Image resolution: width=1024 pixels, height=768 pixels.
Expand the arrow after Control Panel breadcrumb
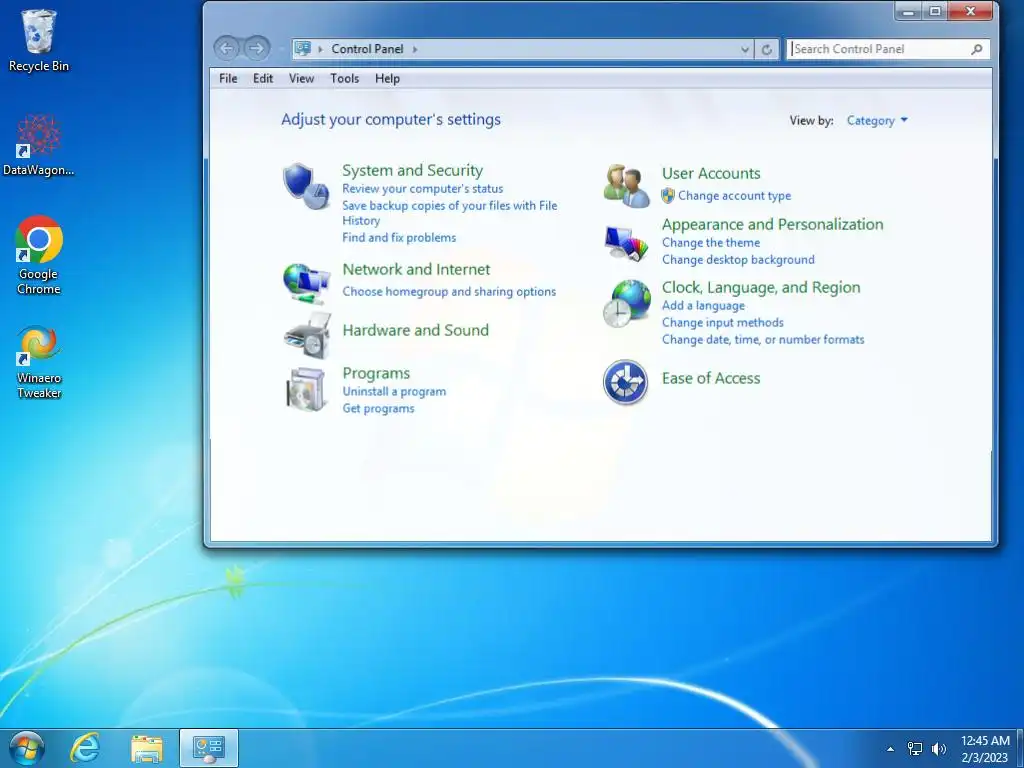pos(415,49)
